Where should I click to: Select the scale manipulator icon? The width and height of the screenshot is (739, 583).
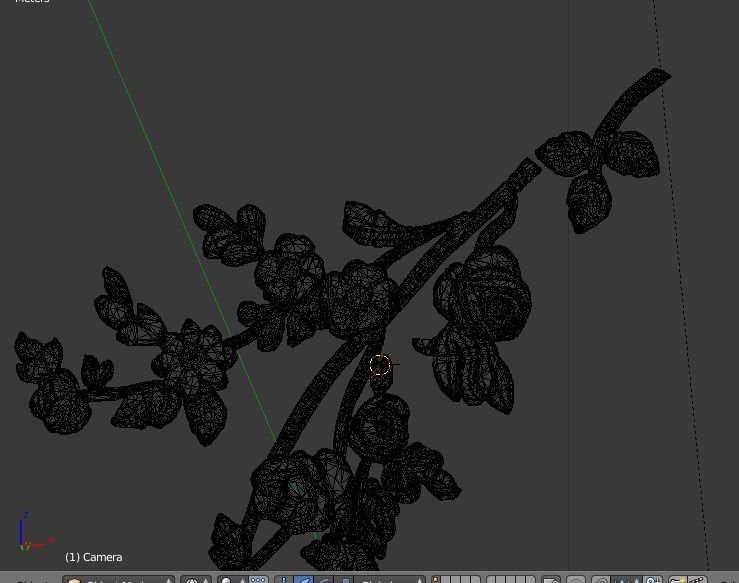344,580
